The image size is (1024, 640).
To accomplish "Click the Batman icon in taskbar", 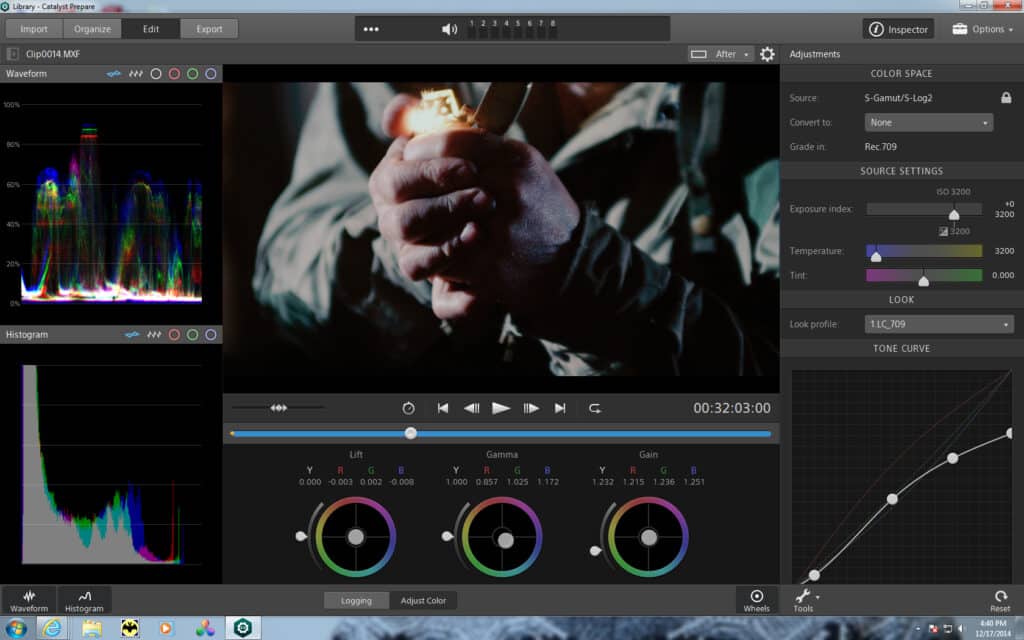I will coord(130,628).
